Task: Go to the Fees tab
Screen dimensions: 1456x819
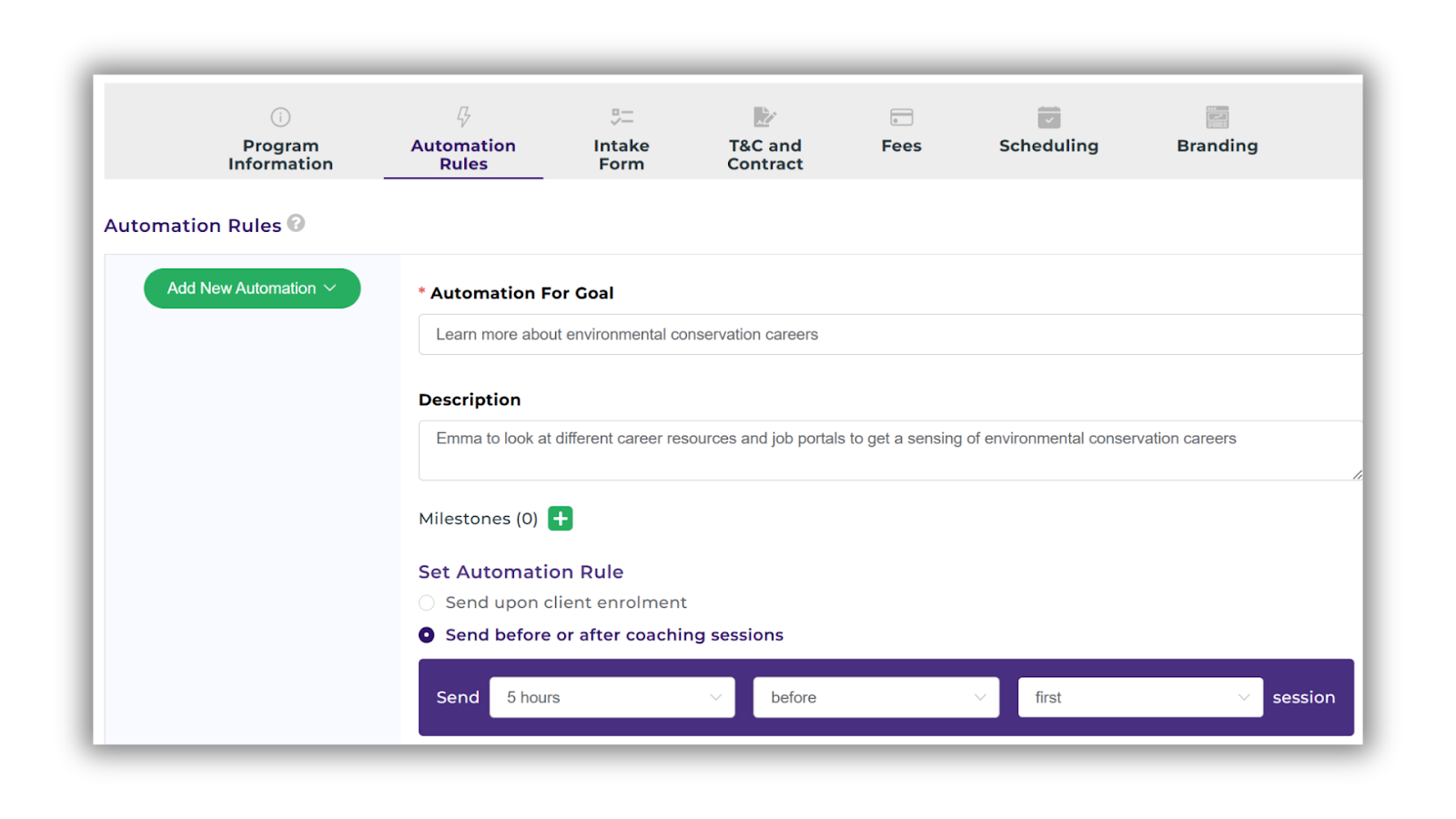Action: (901, 145)
